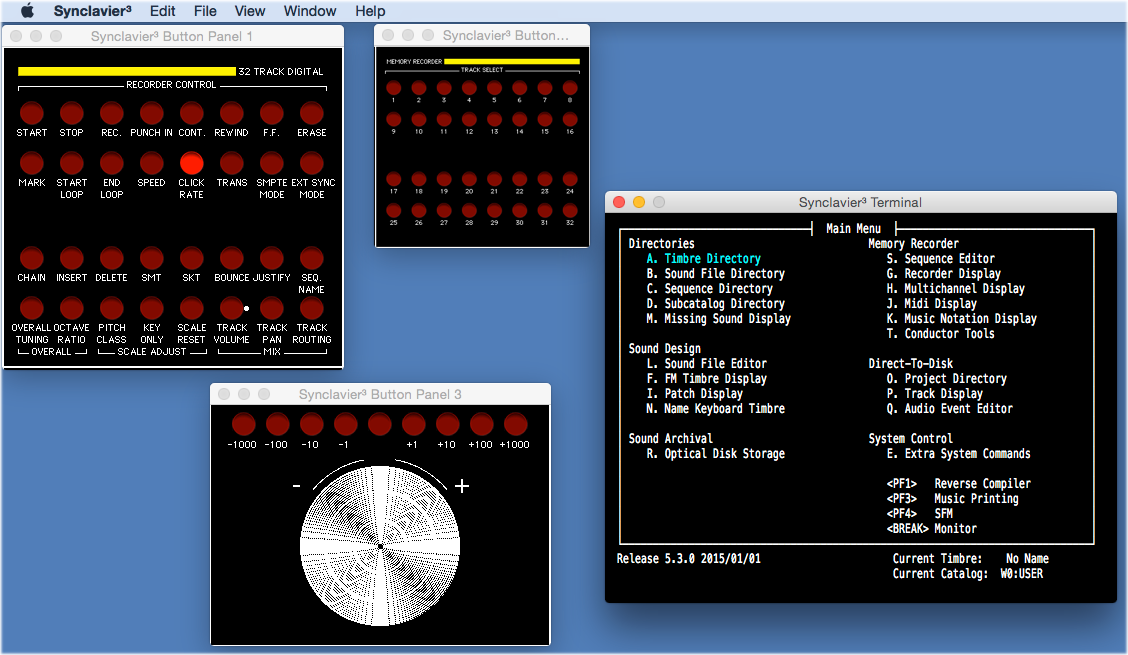Viewport: 1128px width, 655px height.
Task: Toggle track select button 1
Action: tap(394, 88)
